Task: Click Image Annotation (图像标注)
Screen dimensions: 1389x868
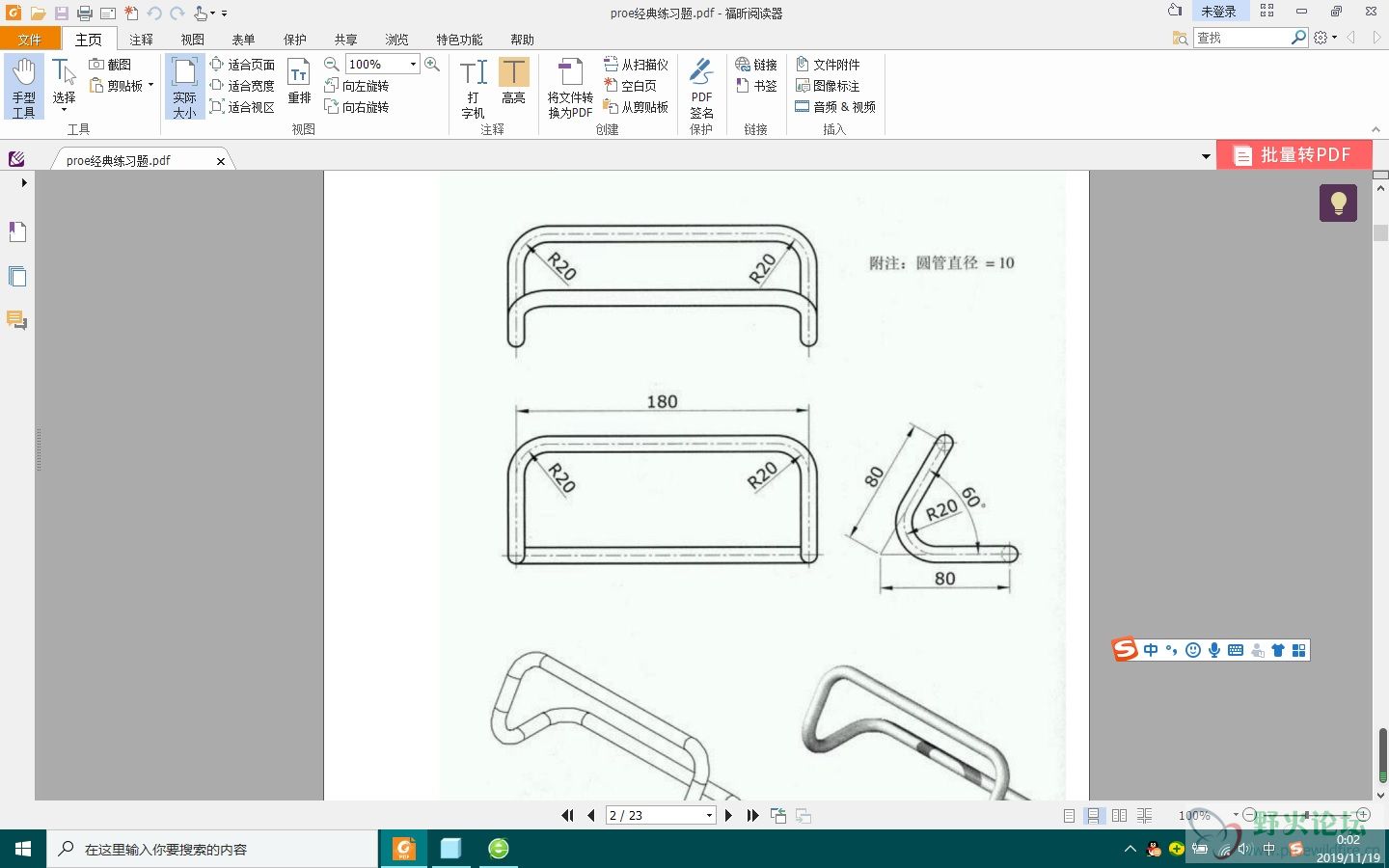Action: [828, 86]
